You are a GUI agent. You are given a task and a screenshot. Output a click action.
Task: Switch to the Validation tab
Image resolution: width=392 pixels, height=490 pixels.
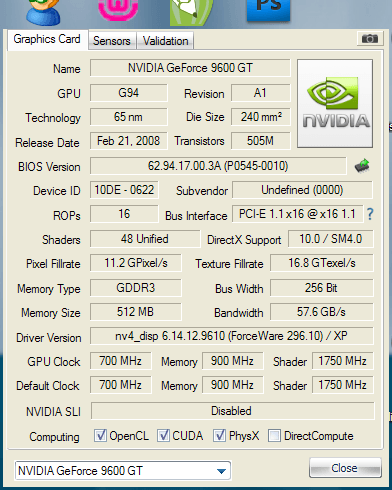coord(165,41)
